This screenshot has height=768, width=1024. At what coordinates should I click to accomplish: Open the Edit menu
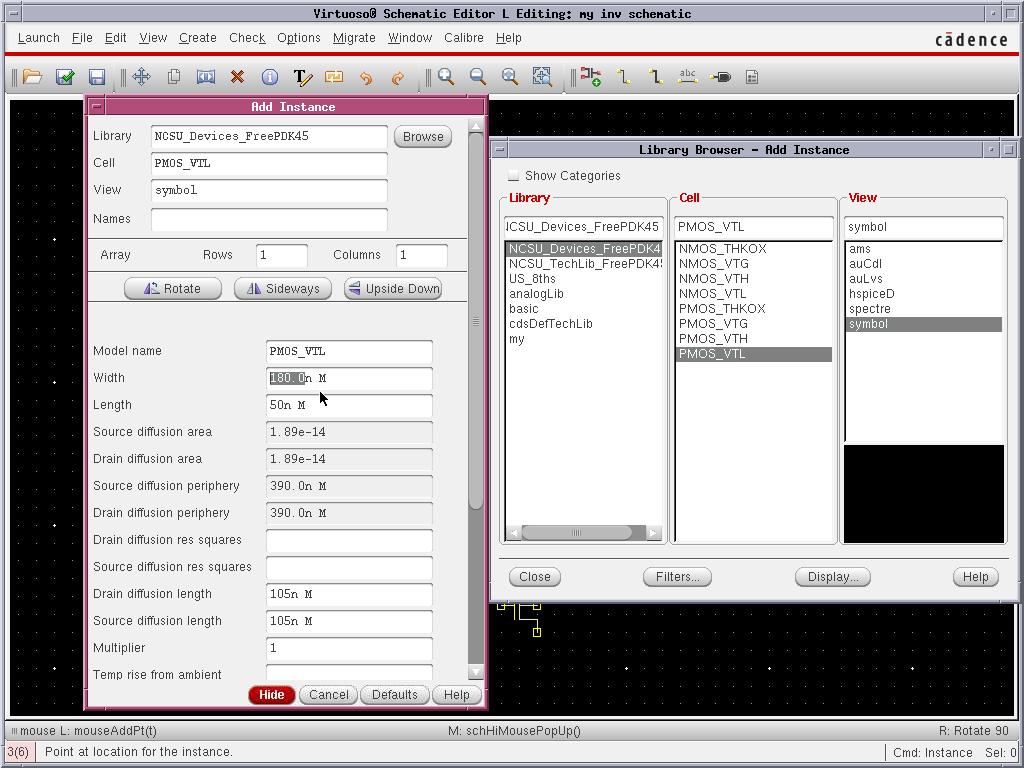116,38
